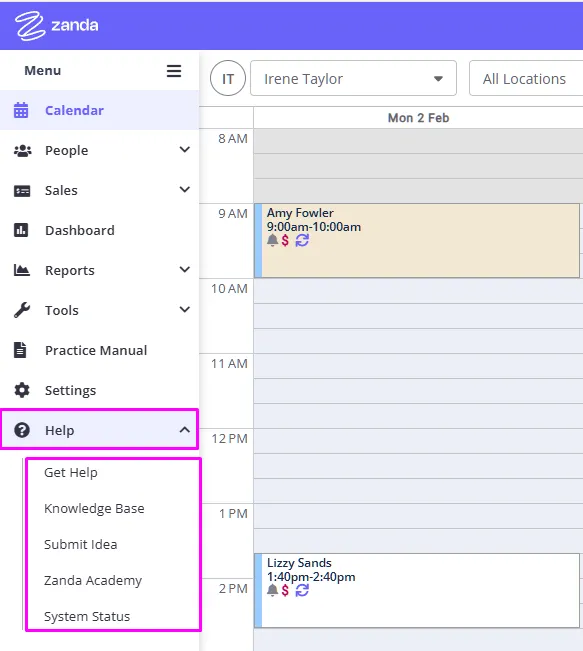Click the dollar sign icon on Lizzy Sands' appointment
The image size is (583, 651).
point(285,590)
